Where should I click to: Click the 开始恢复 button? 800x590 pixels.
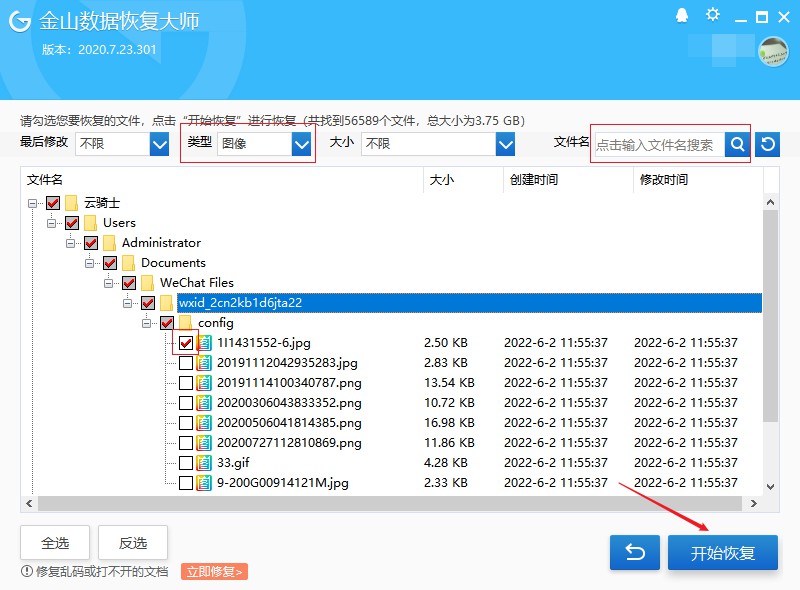point(722,551)
